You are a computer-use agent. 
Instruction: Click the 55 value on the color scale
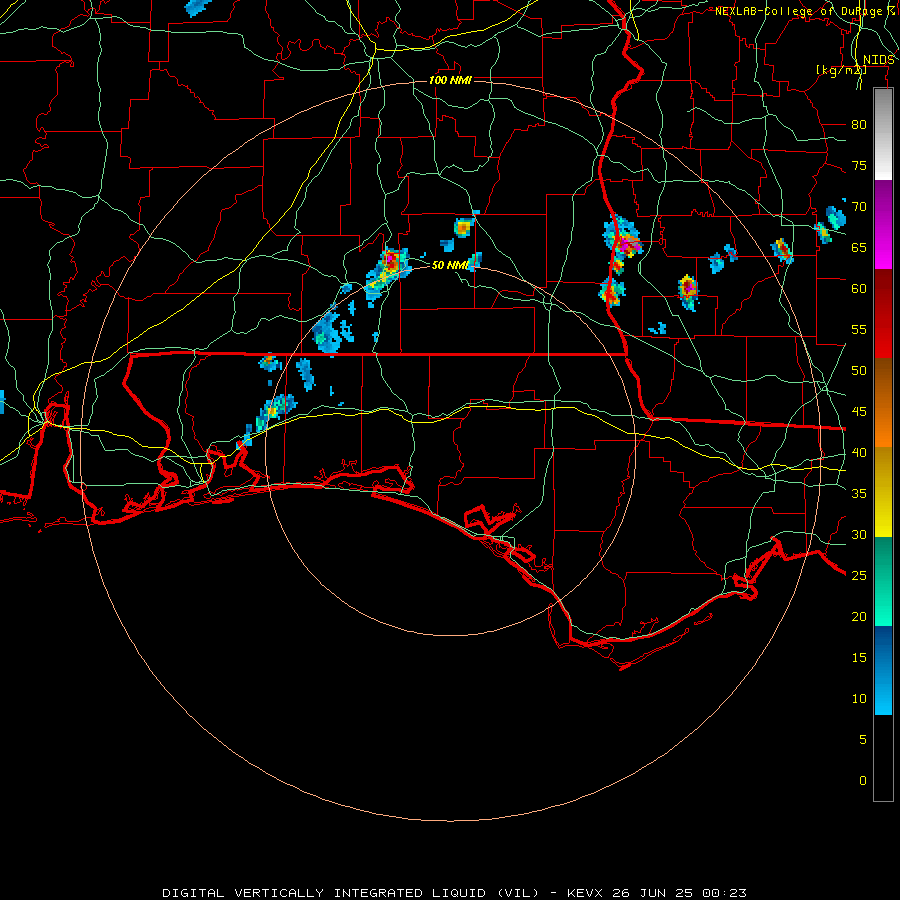[x=859, y=329]
